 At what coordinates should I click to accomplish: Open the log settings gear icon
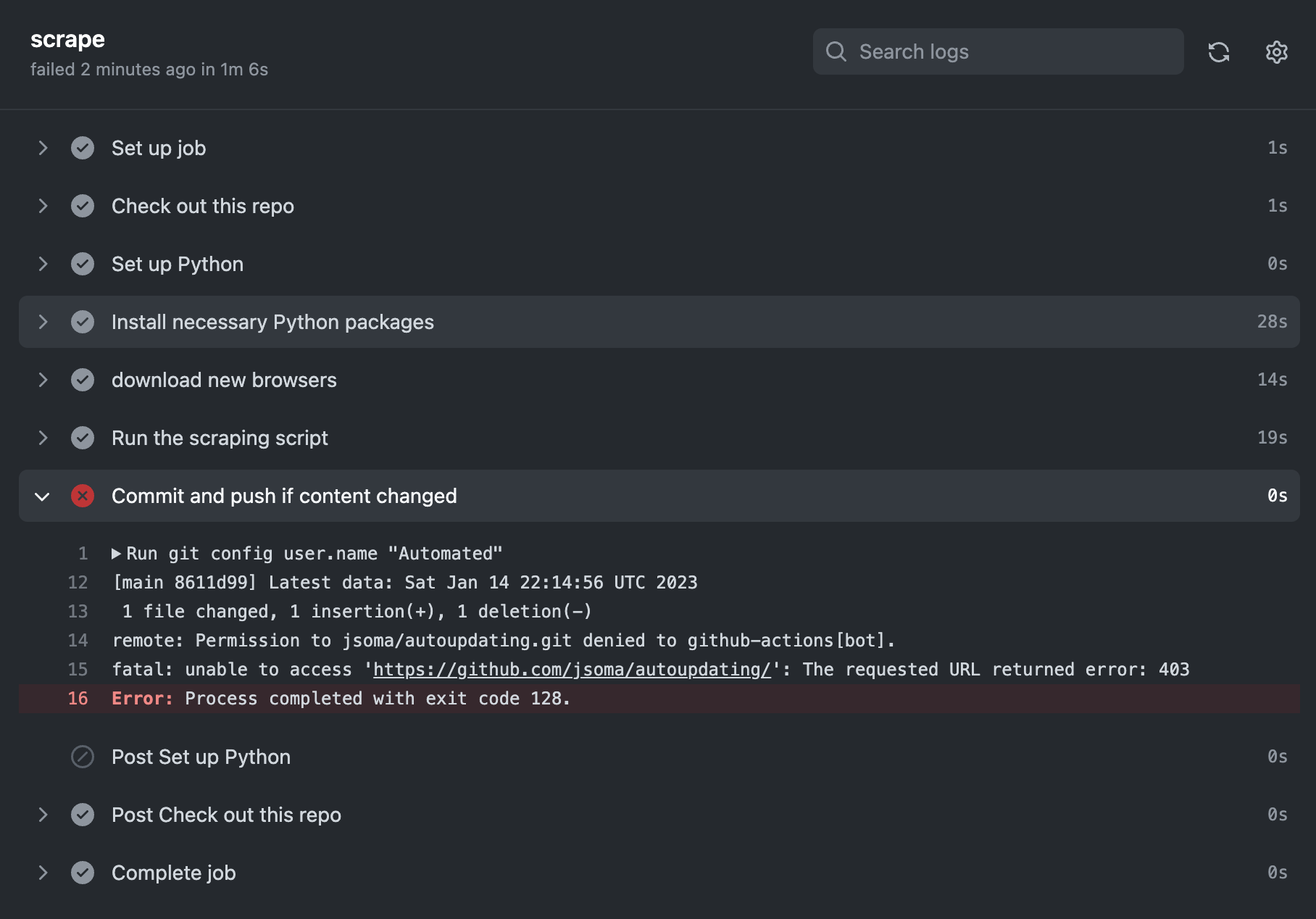click(1276, 52)
